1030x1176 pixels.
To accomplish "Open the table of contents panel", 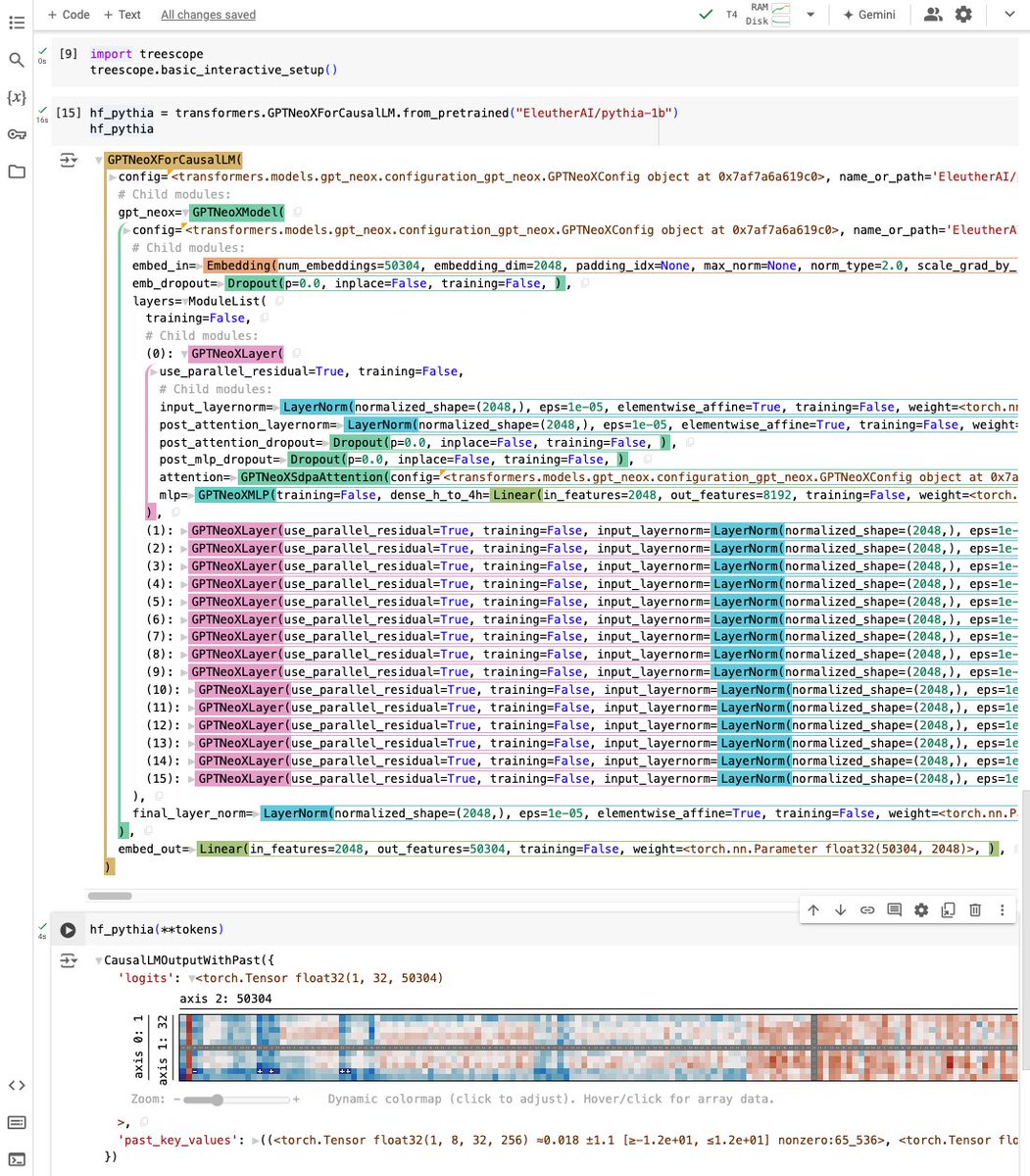I will pyautogui.click(x=17, y=22).
